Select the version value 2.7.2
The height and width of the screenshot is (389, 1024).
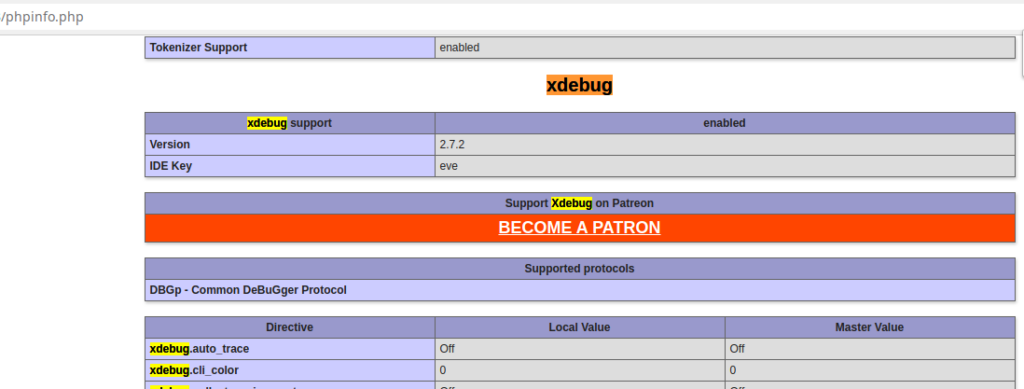coord(725,144)
